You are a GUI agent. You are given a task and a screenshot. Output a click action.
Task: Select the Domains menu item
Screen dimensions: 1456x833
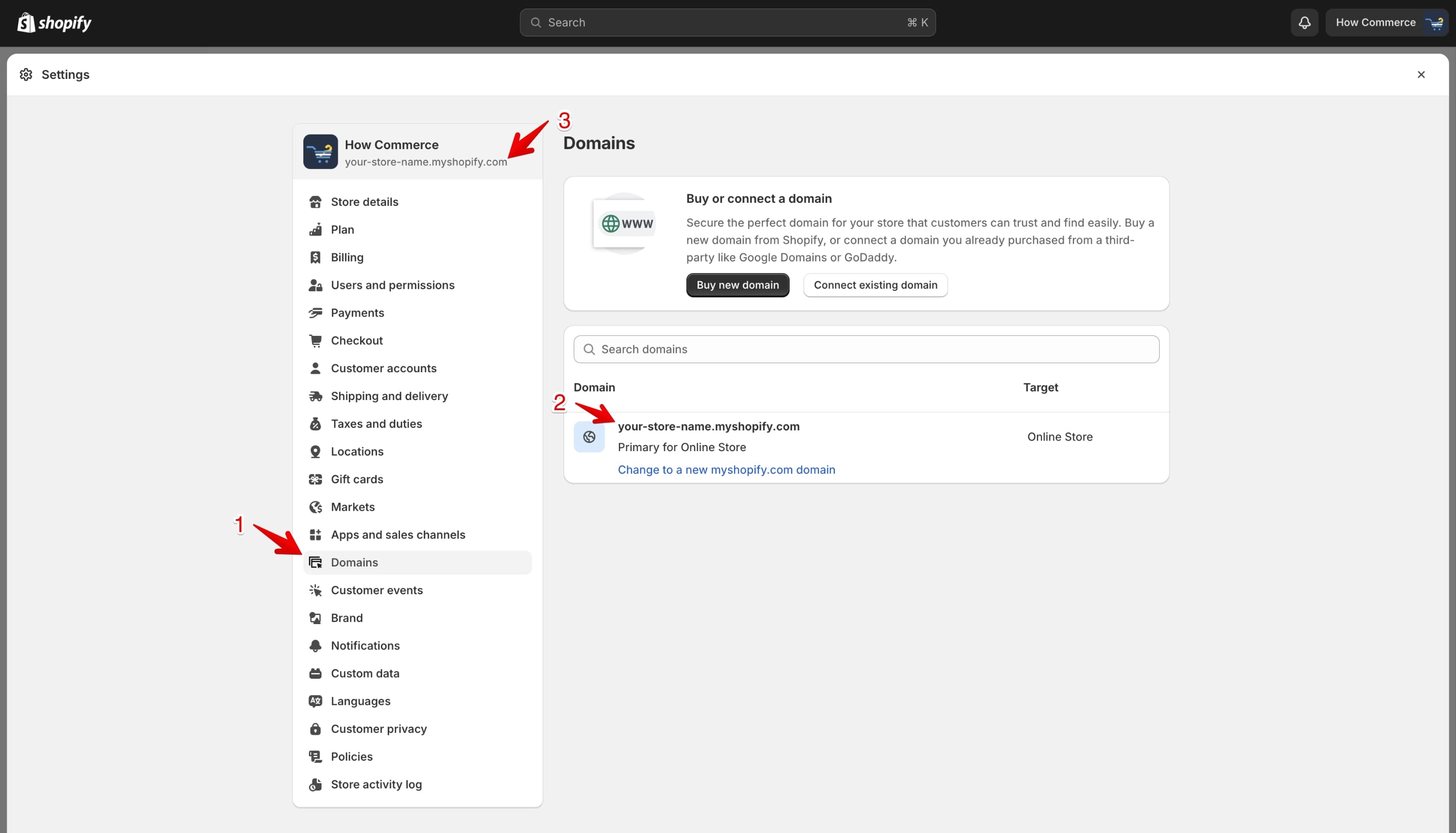[418, 562]
